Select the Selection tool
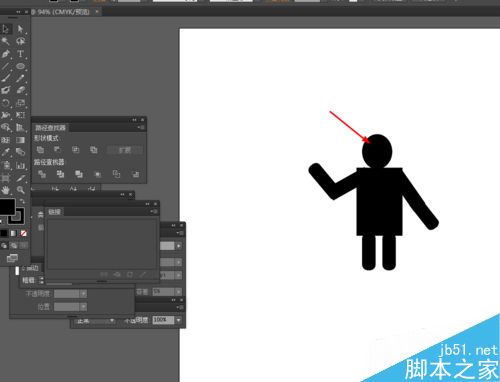Screen dimensions: 500x382 tap(5, 29)
